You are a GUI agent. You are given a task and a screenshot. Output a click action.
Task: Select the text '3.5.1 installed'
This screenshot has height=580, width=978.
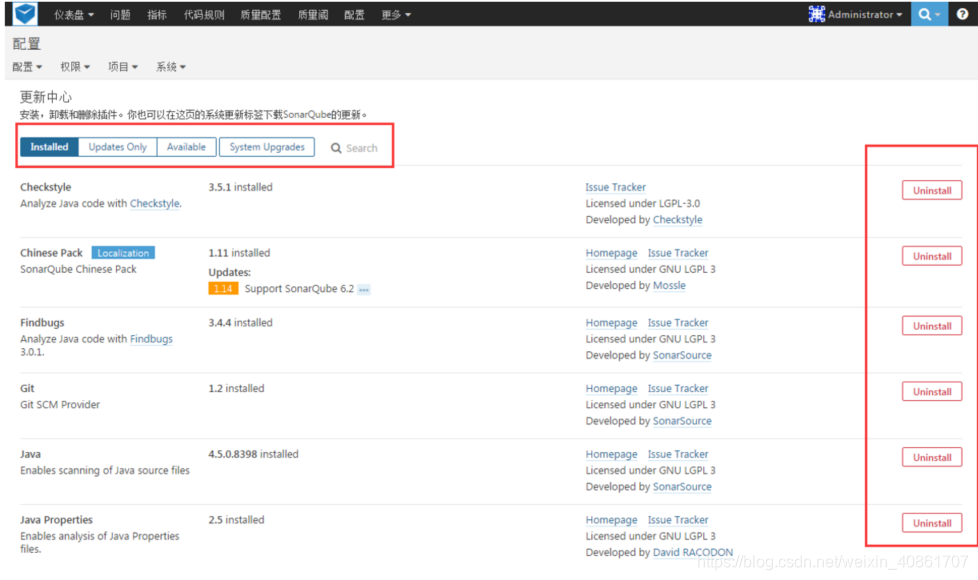pyautogui.click(x=240, y=187)
